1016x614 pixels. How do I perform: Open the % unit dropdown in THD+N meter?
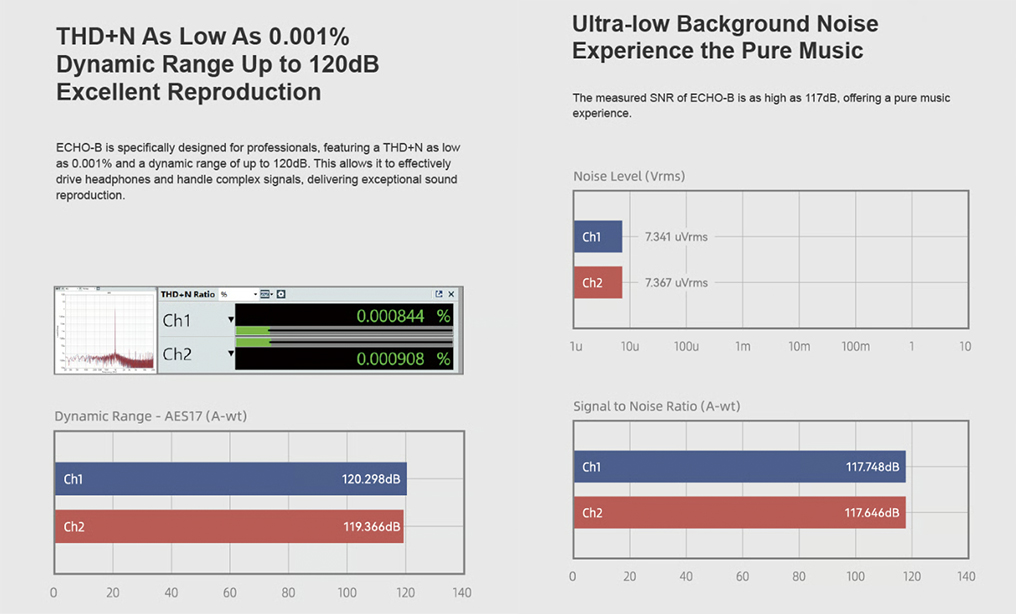pyautogui.click(x=239, y=294)
